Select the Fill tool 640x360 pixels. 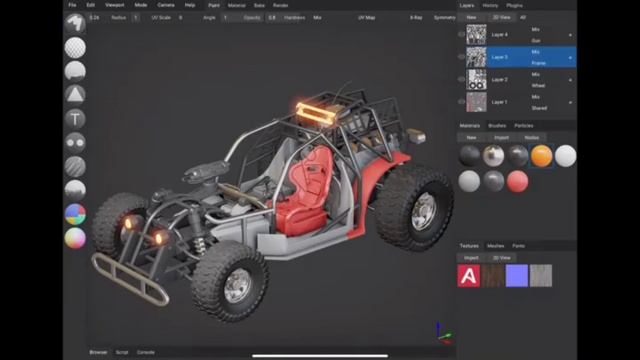[75, 71]
